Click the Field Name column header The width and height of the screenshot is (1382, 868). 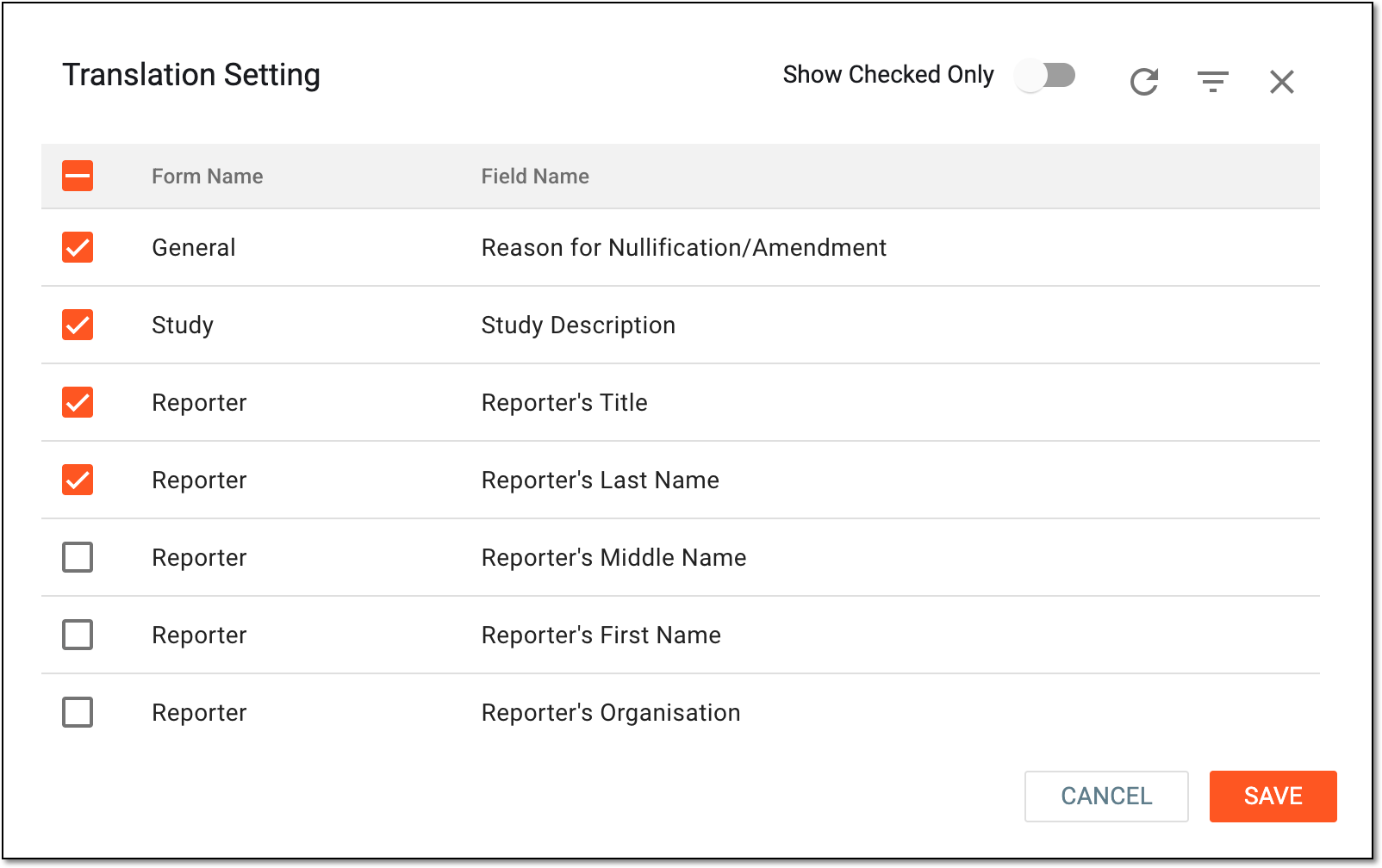(x=535, y=177)
